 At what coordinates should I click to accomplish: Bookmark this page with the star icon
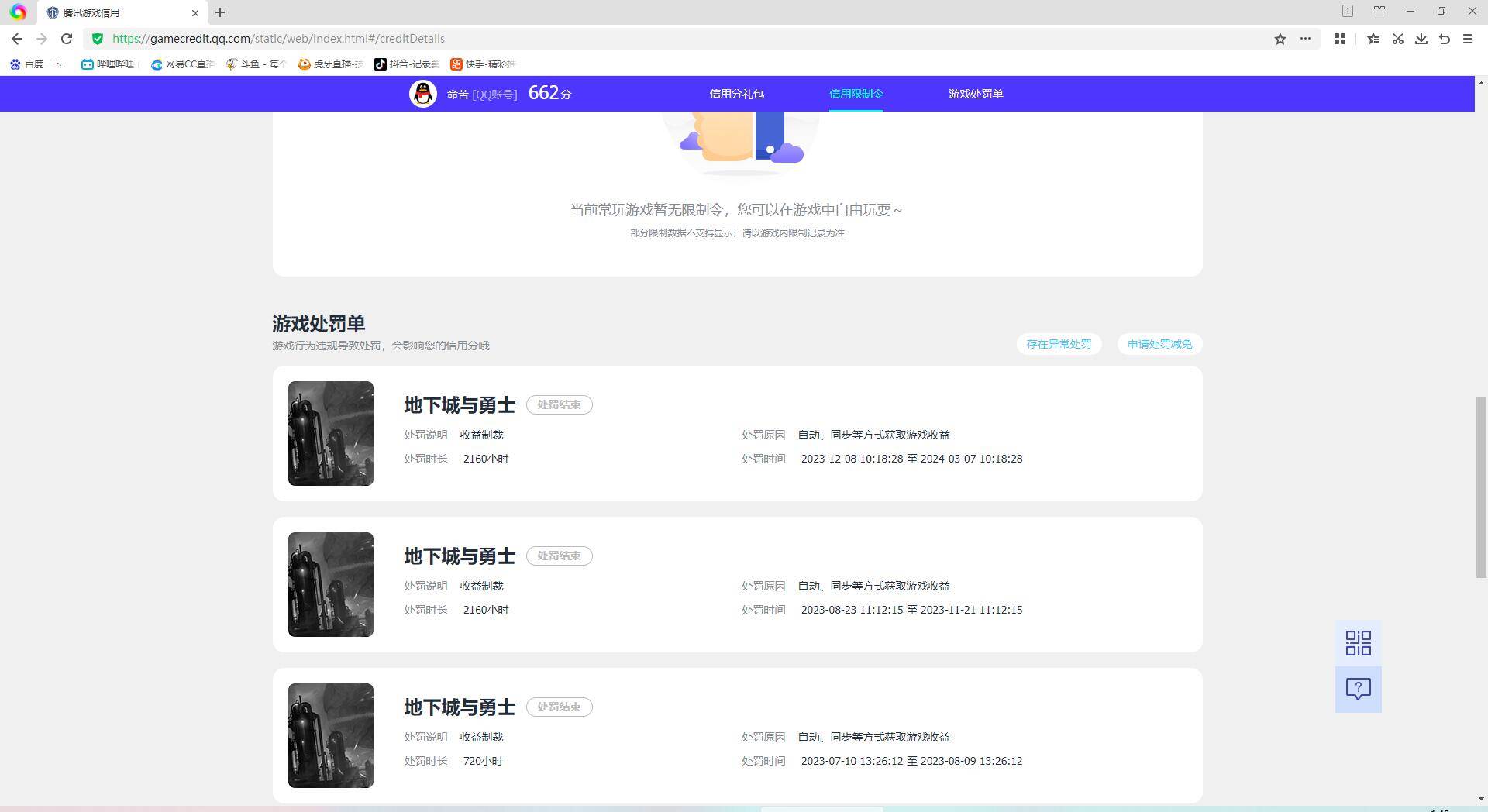click(1280, 39)
